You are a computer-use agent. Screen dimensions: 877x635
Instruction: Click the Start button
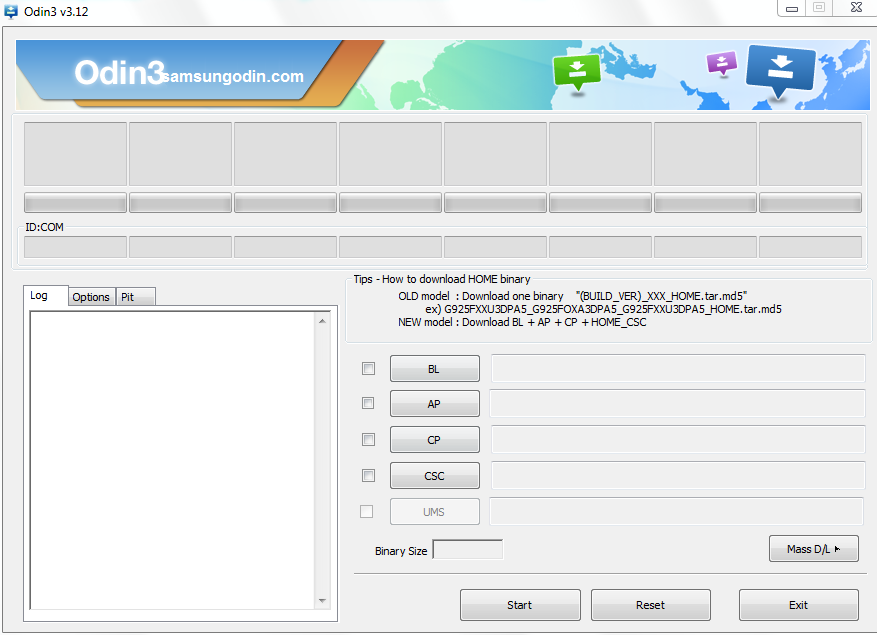[520, 605]
